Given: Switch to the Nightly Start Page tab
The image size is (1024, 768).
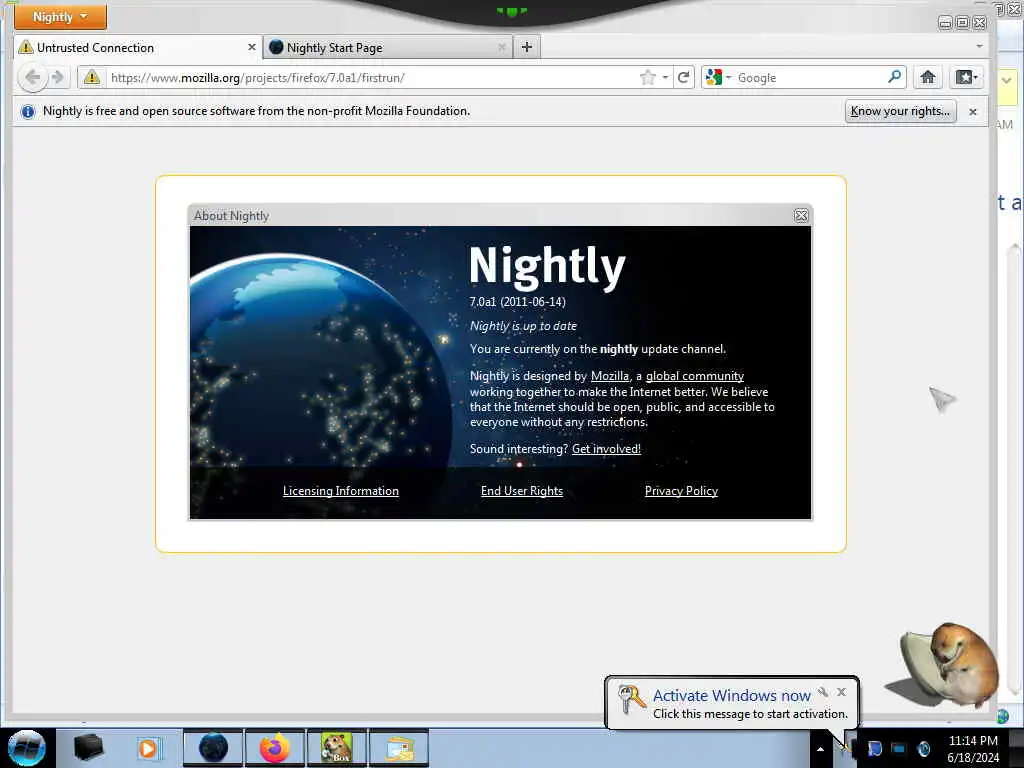Looking at the screenshot, I should [x=388, y=48].
